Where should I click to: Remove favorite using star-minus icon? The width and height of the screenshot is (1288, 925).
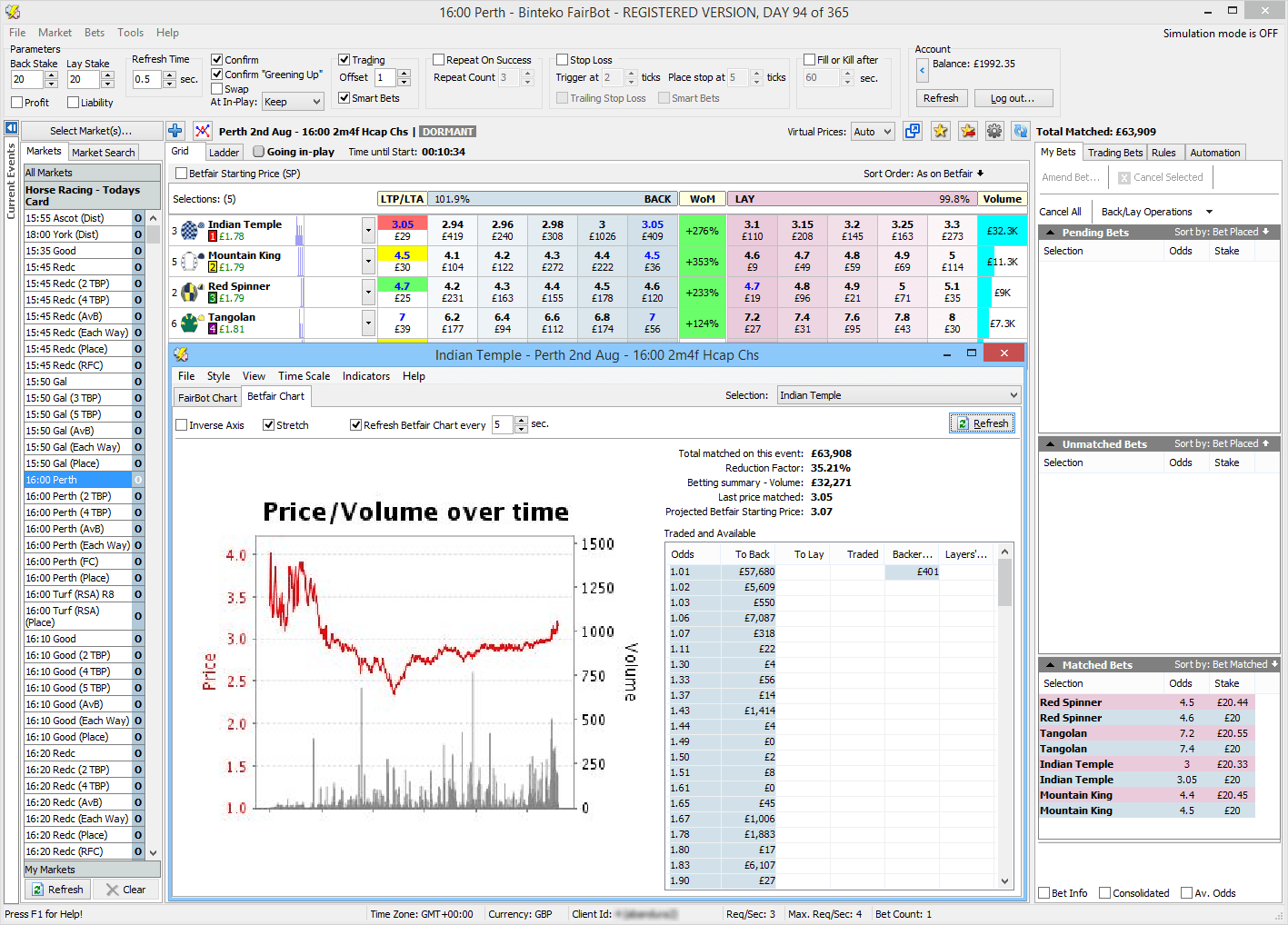point(967,131)
